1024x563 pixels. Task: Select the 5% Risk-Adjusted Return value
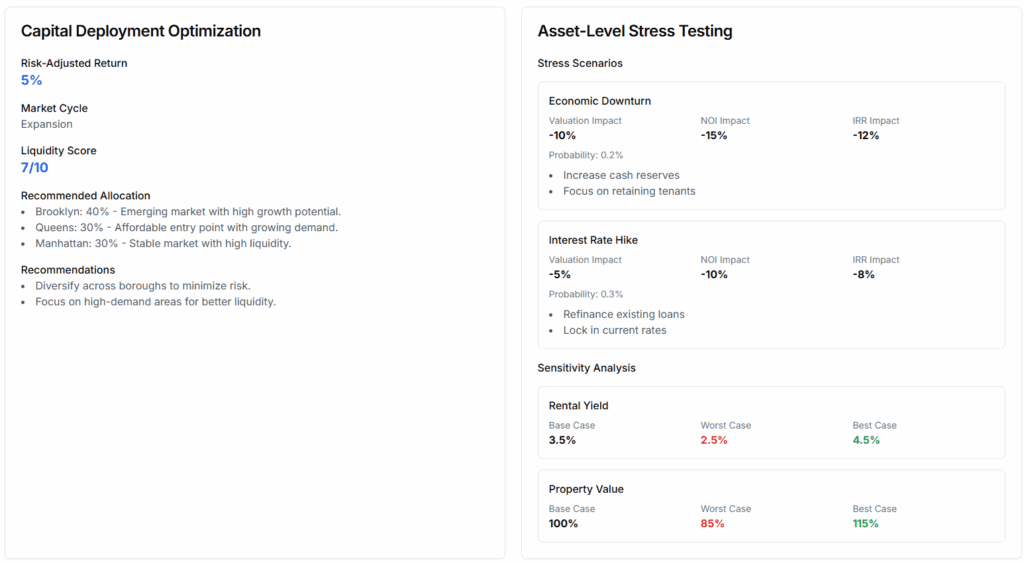(x=31, y=80)
